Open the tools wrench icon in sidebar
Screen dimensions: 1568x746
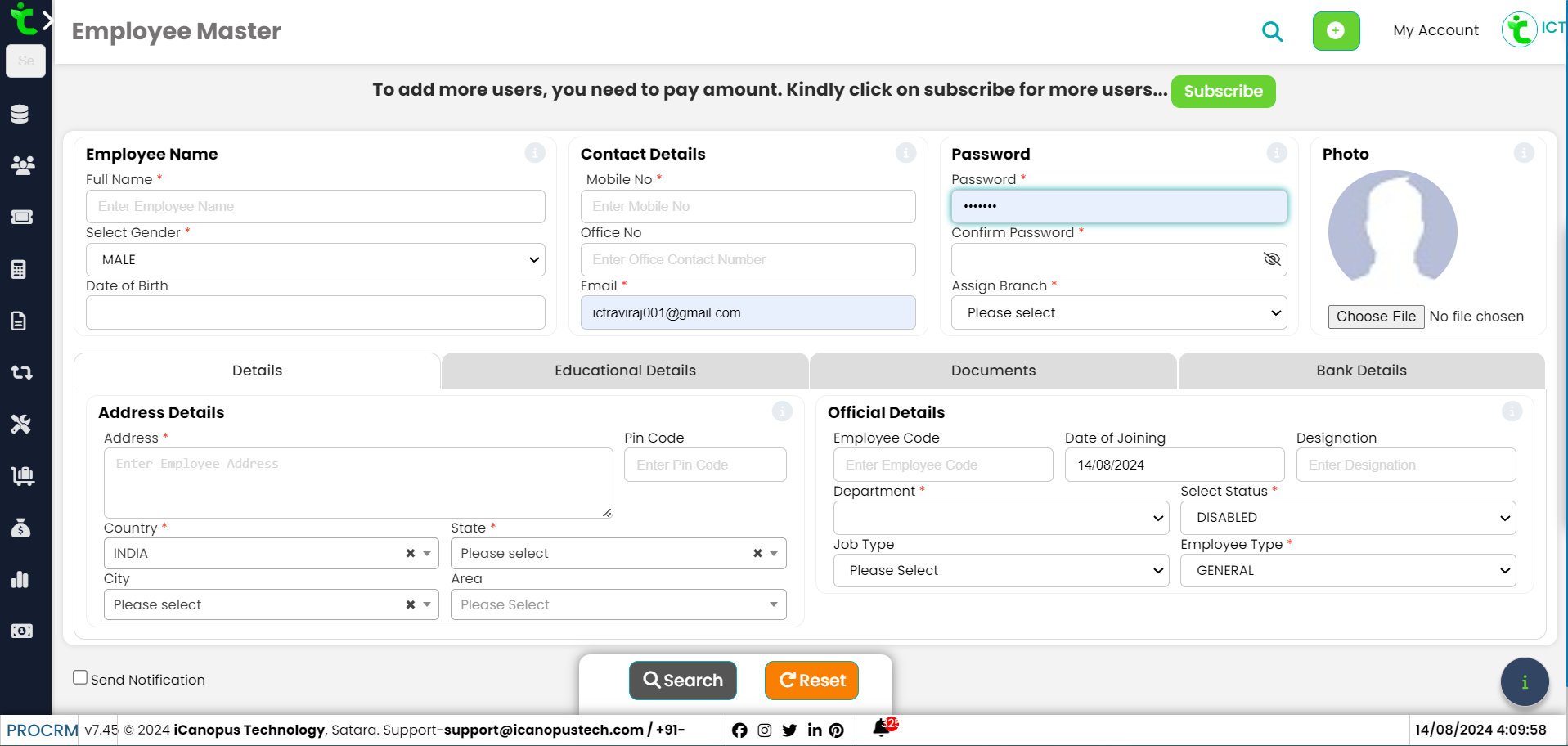point(20,424)
